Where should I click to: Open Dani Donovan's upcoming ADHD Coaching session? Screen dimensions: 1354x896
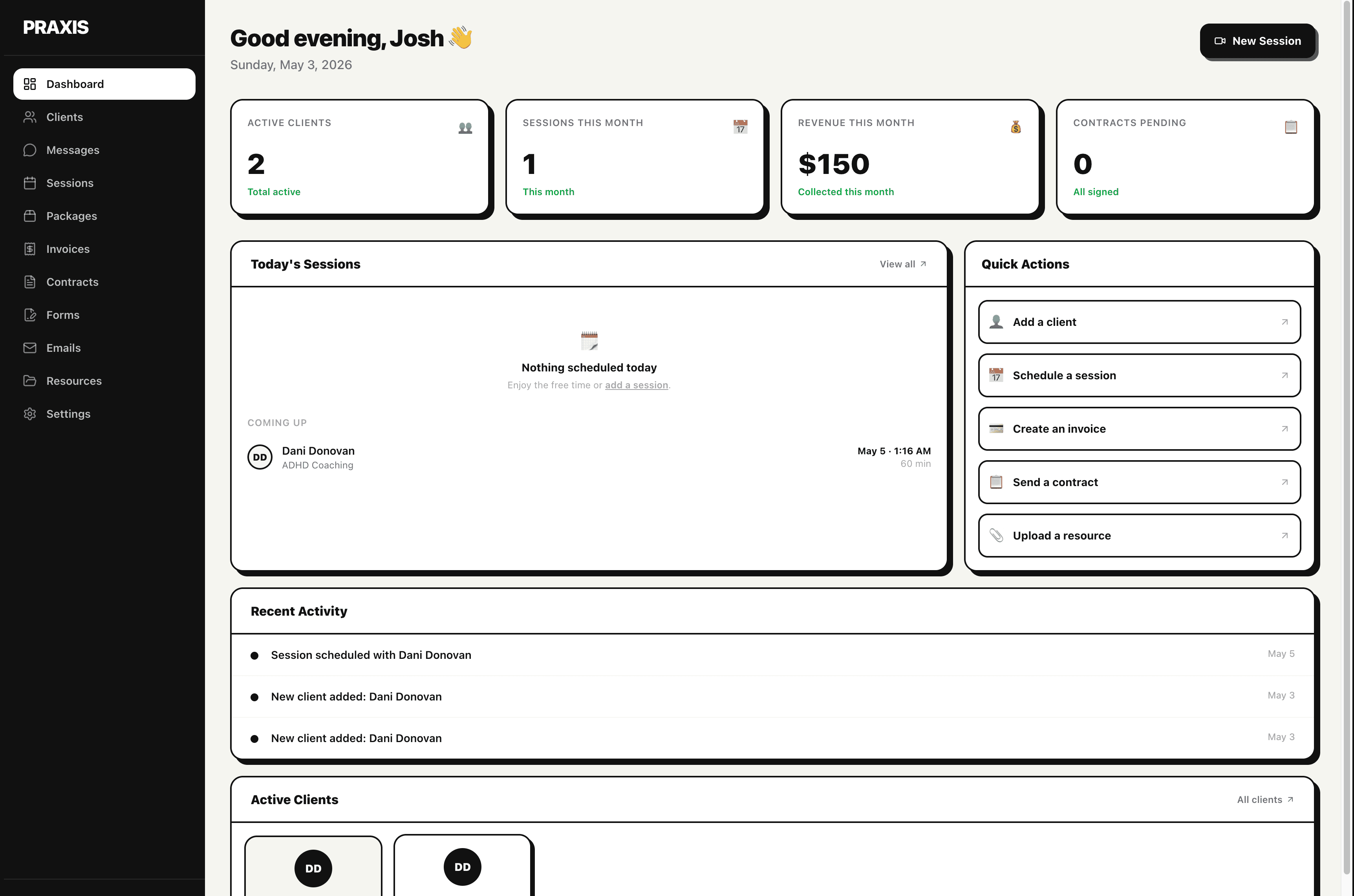pyautogui.click(x=589, y=457)
